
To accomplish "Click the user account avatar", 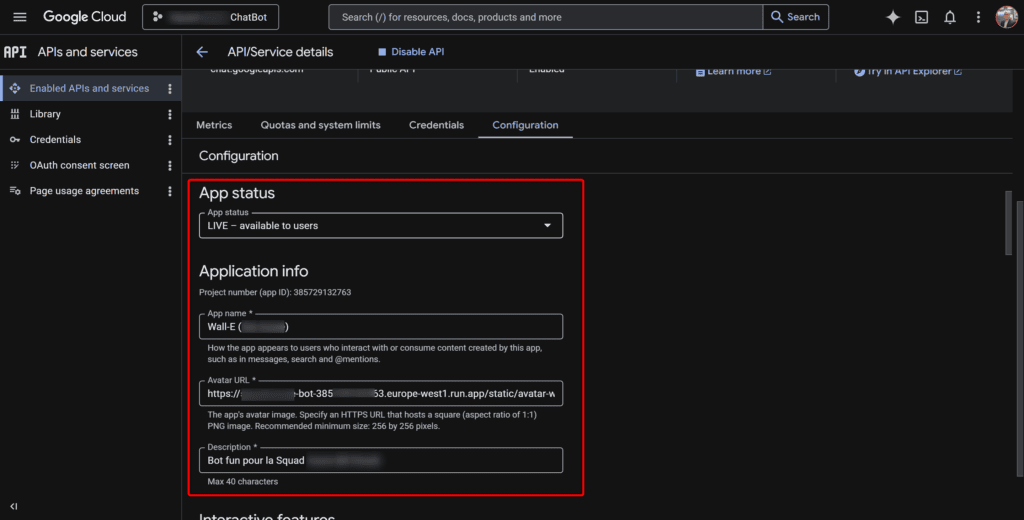I will click(1006, 17).
